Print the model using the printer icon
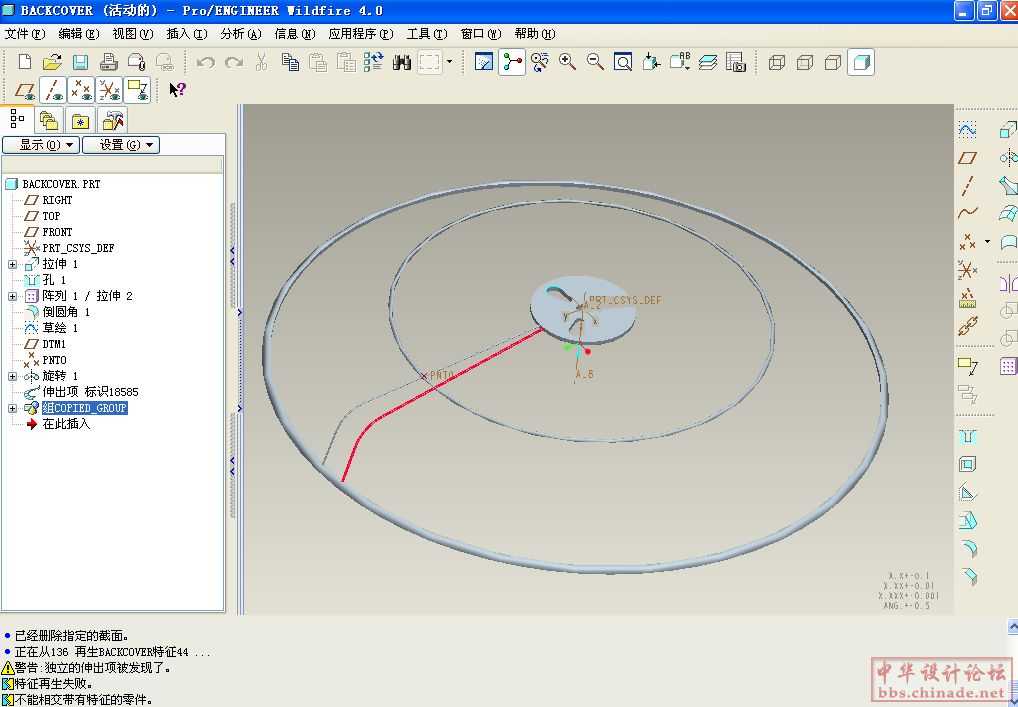Viewport: 1018px width, 707px height. pyautogui.click(x=108, y=62)
